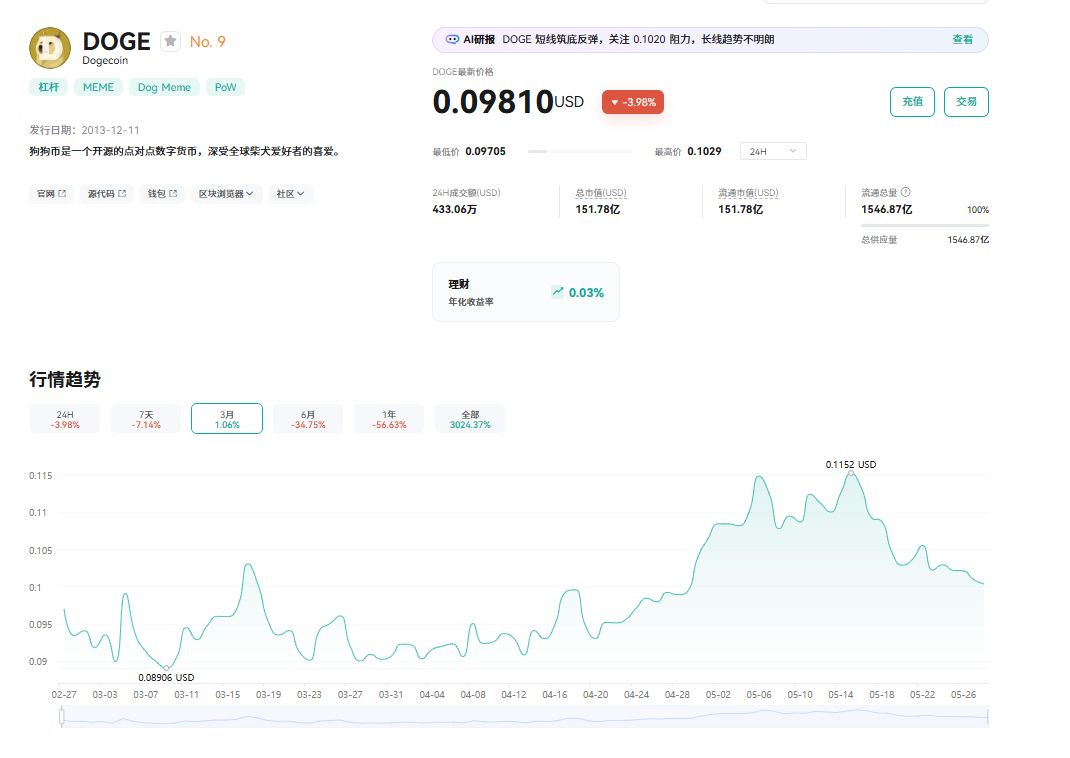Select the 1年 trend tab
Screen dimensions: 1070x758
click(389, 419)
